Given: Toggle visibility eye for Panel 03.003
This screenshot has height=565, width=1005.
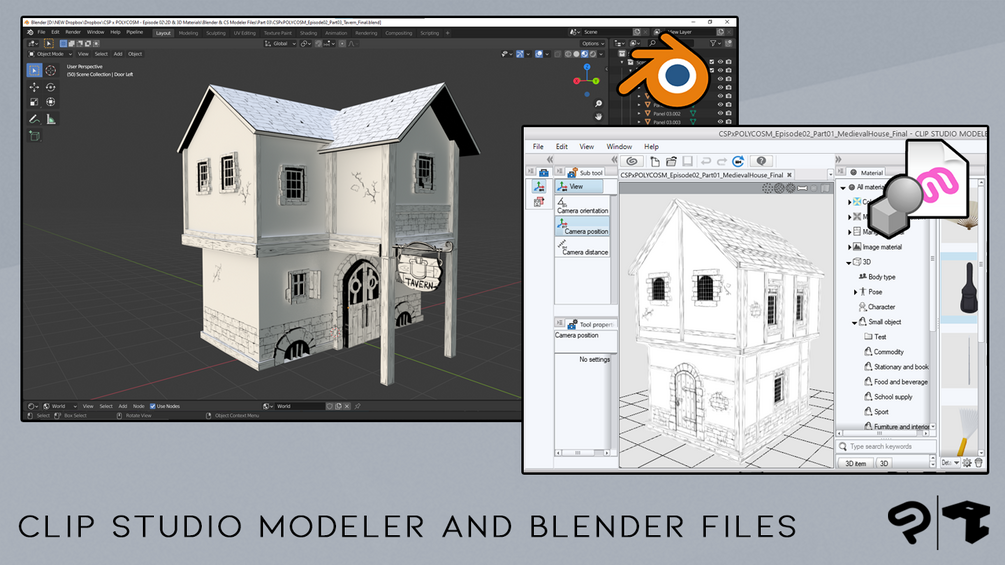Looking at the screenshot, I should coord(720,122).
